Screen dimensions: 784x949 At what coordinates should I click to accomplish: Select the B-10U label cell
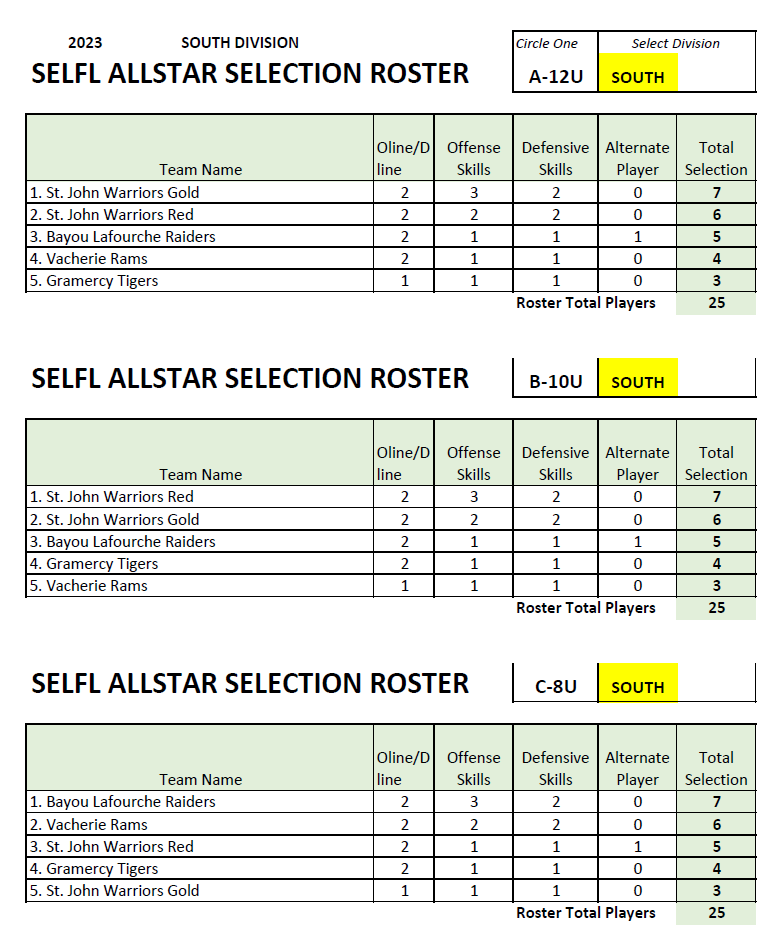pos(555,381)
